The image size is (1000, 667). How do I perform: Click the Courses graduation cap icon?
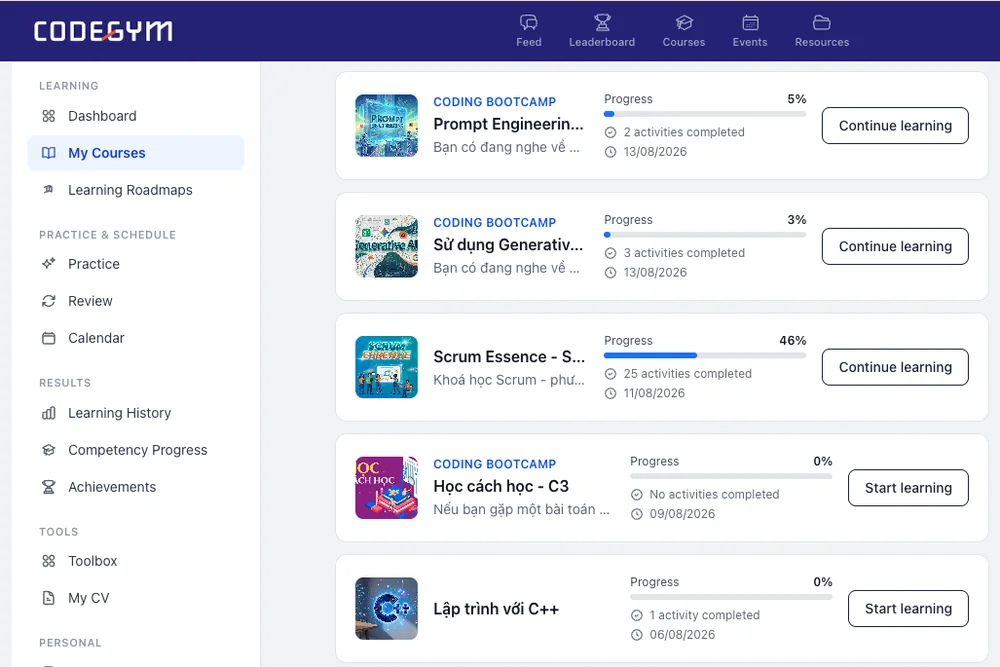(684, 22)
